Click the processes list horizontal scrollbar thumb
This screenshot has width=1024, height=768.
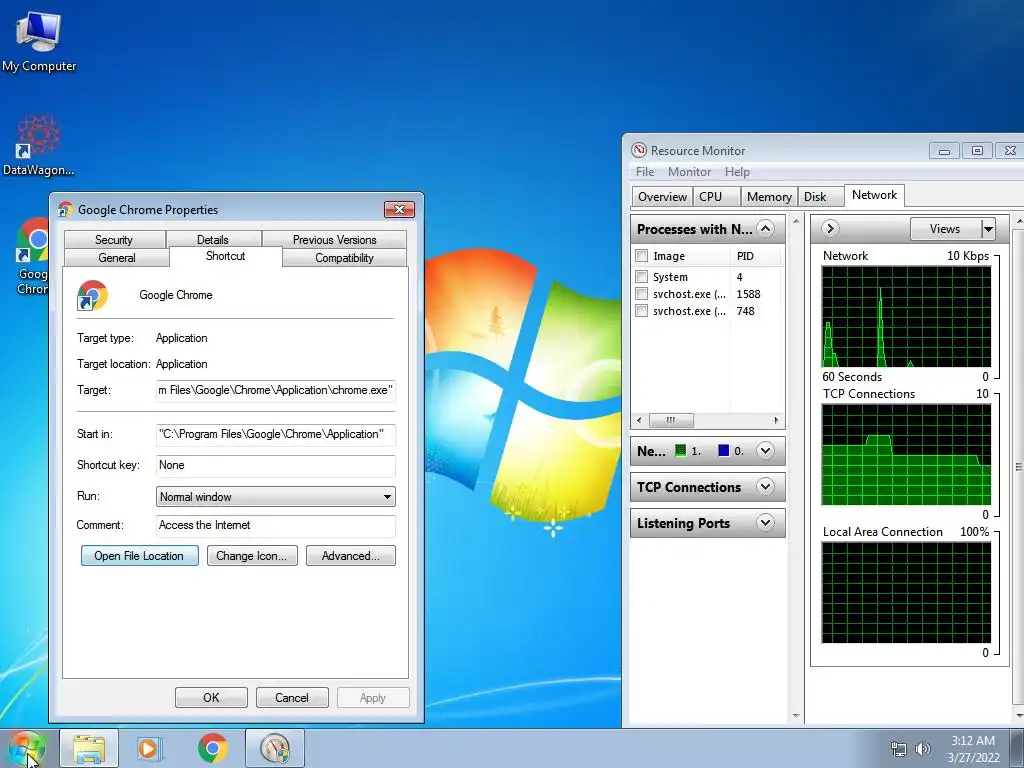pyautogui.click(x=671, y=420)
